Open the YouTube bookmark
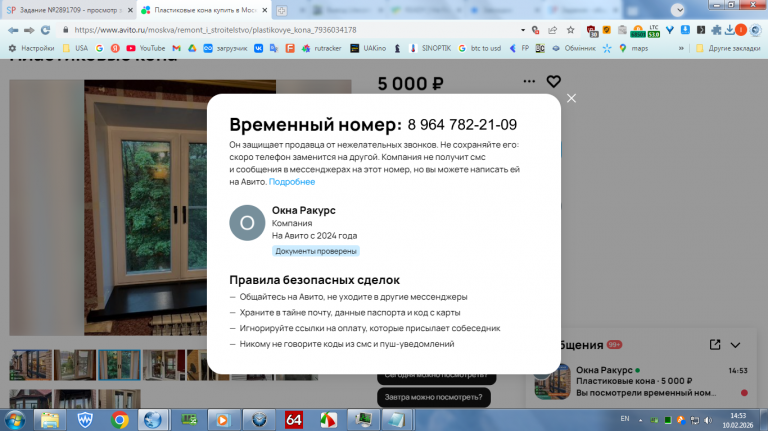This screenshot has height=431, width=768. tap(146, 48)
